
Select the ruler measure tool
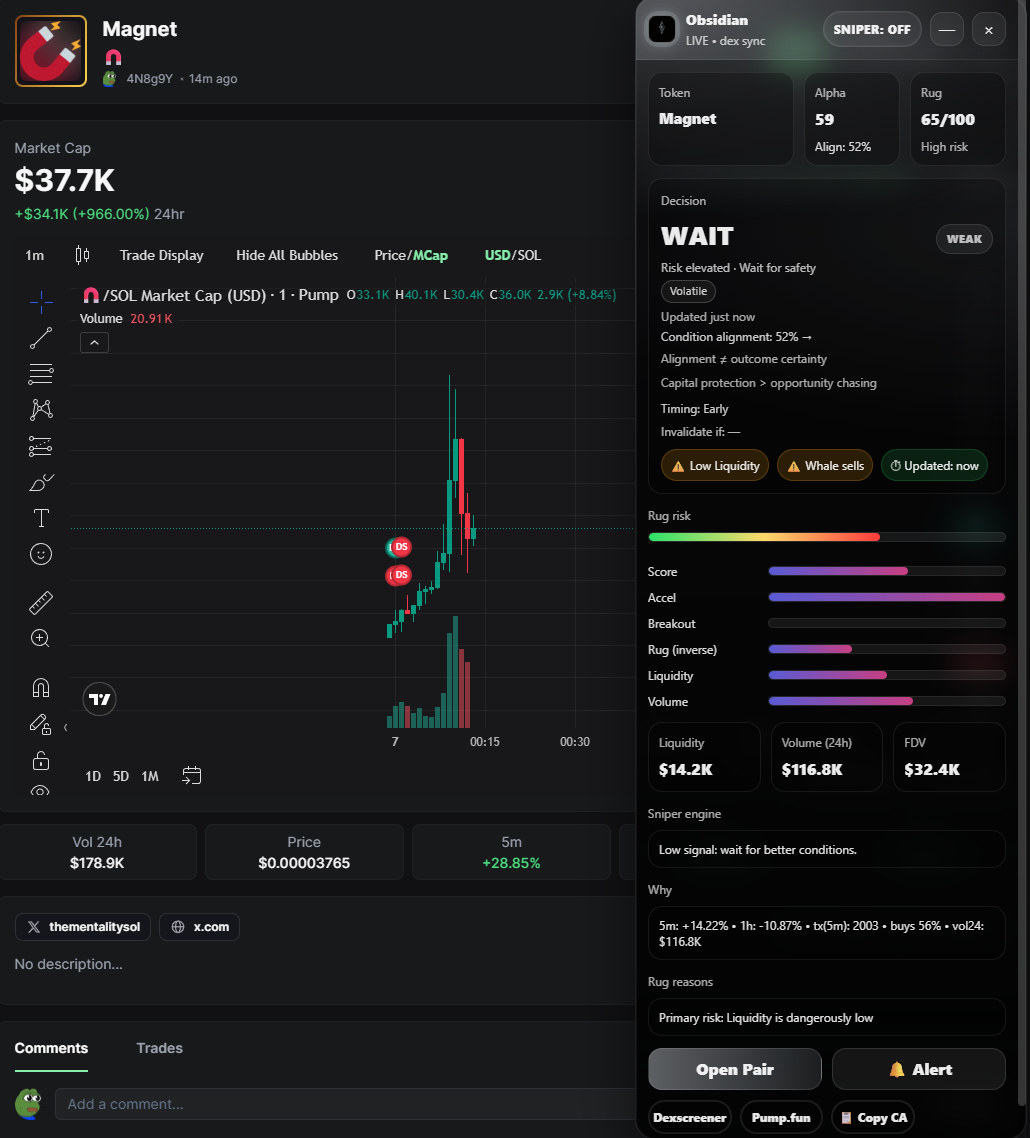click(x=41, y=602)
